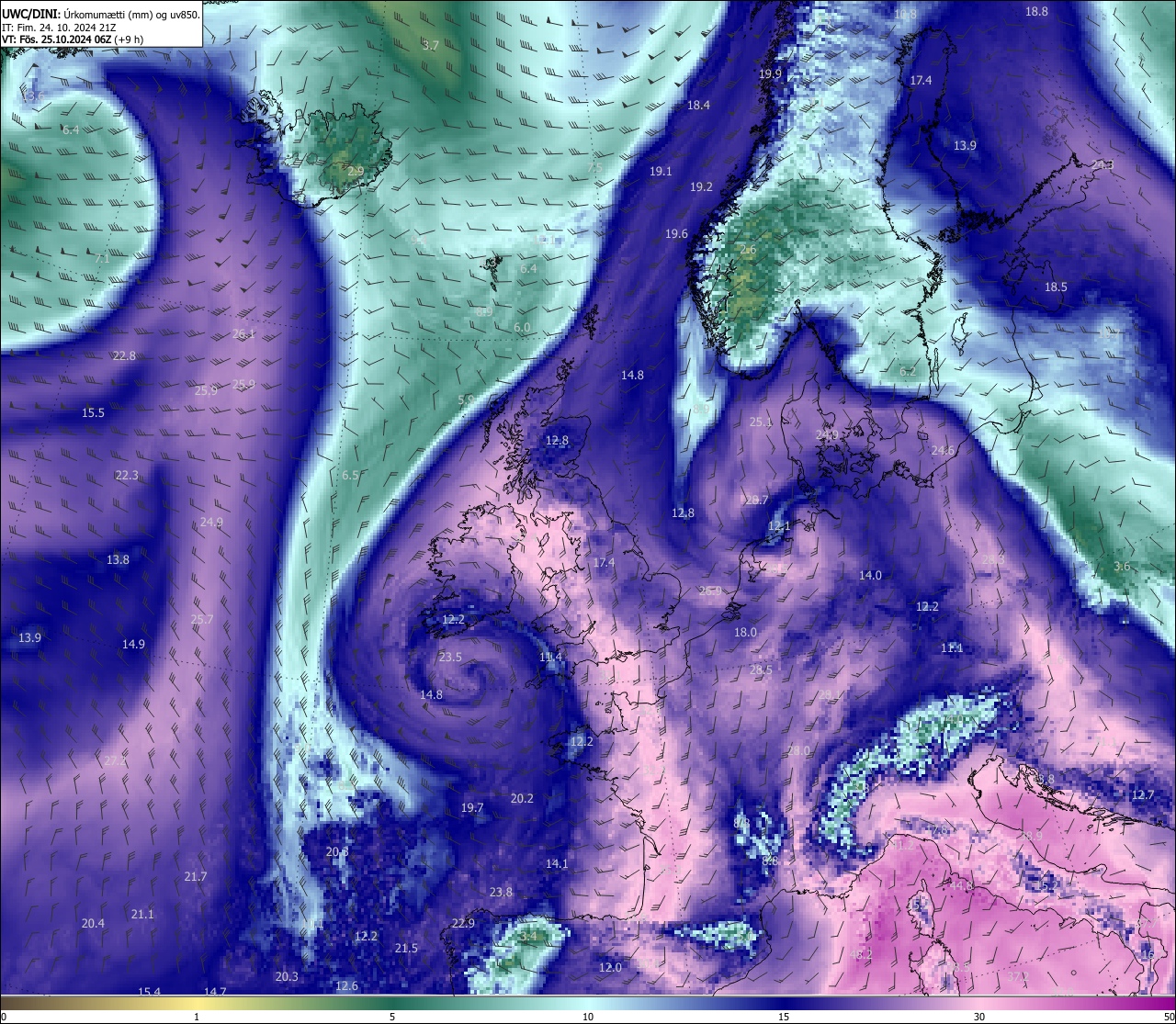Select the 11.4 value label
Viewport: 1176px width, 1024px height.
(550, 657)
